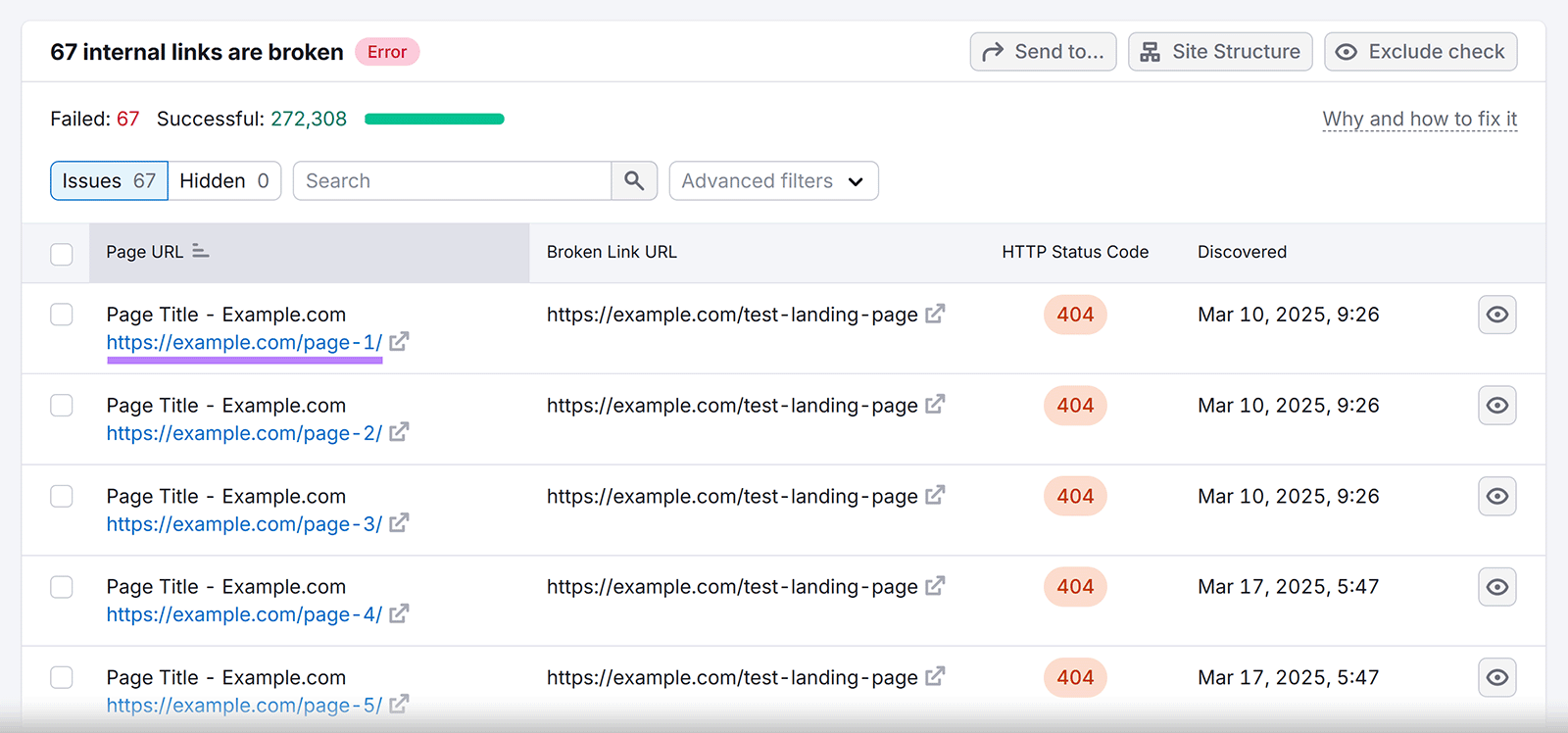Click the Exclude check button

point(1420,52)
